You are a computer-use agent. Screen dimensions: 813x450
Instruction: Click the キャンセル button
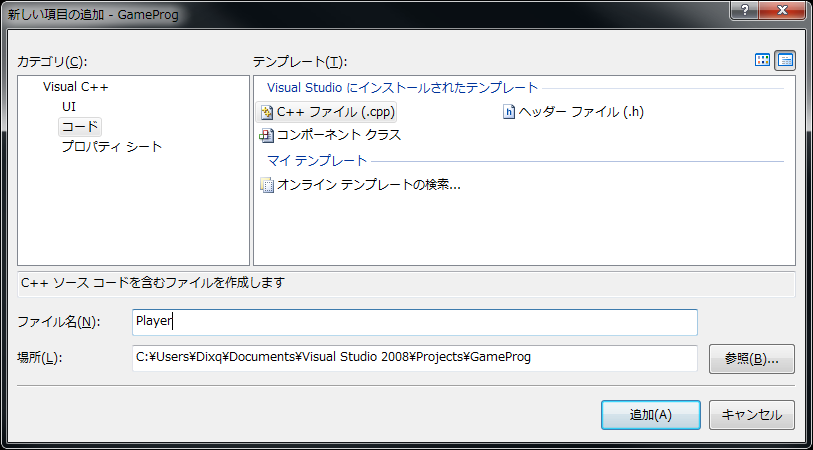pyautogui.click(x=751, y=415)
